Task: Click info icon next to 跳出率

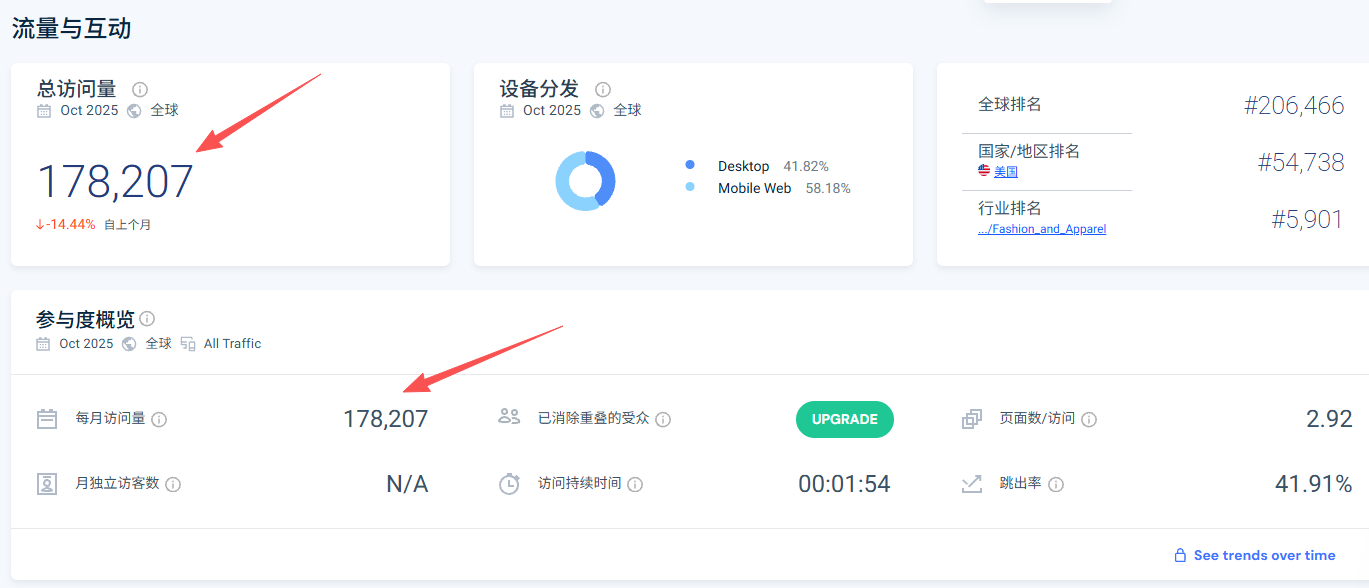Action: [x=1056, y=484]
